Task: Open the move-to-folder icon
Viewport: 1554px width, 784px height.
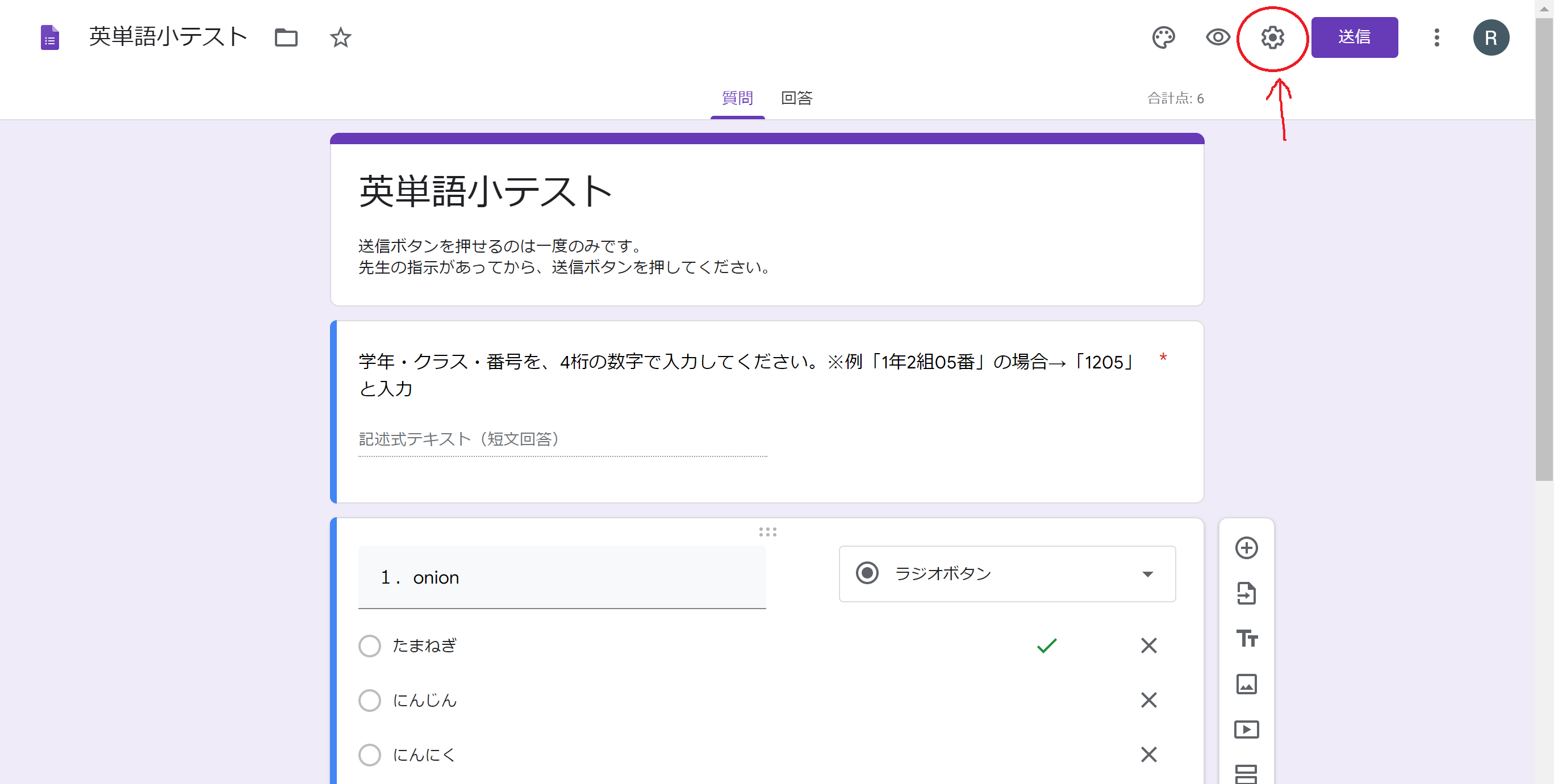Action: click(x=286, y=37)
